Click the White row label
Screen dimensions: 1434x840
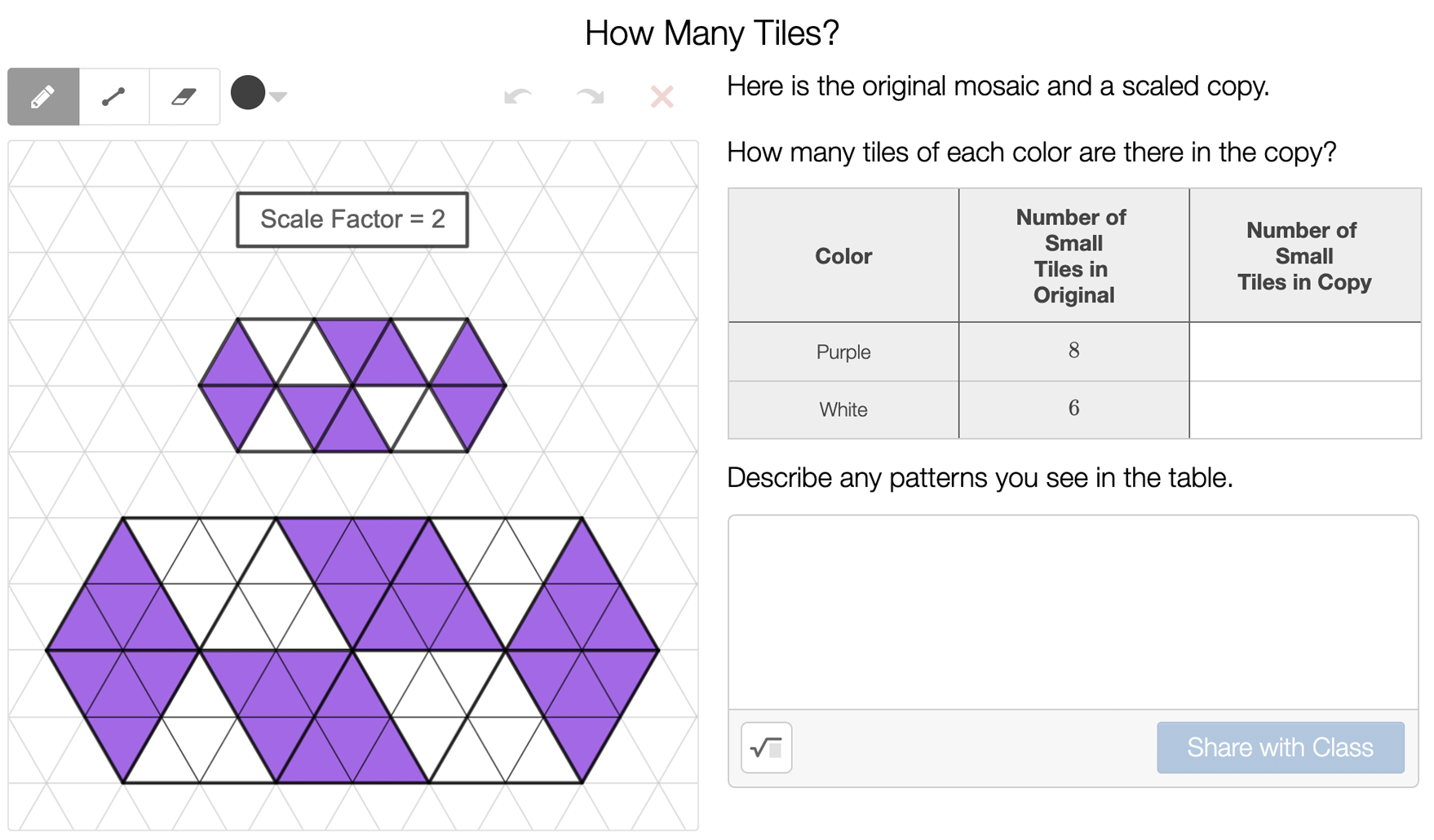843,409
